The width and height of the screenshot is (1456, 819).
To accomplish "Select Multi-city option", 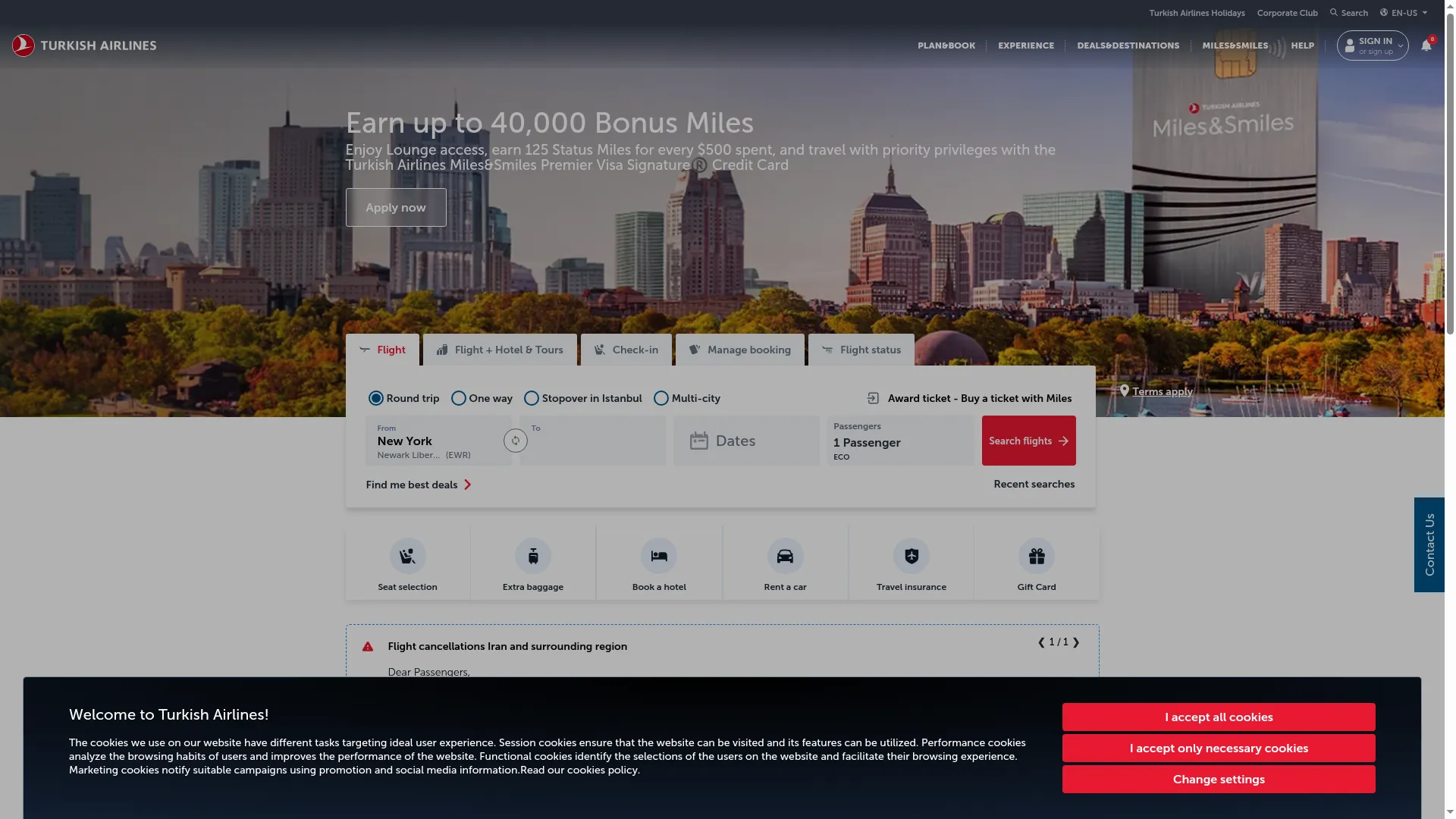I will [661, 398].
